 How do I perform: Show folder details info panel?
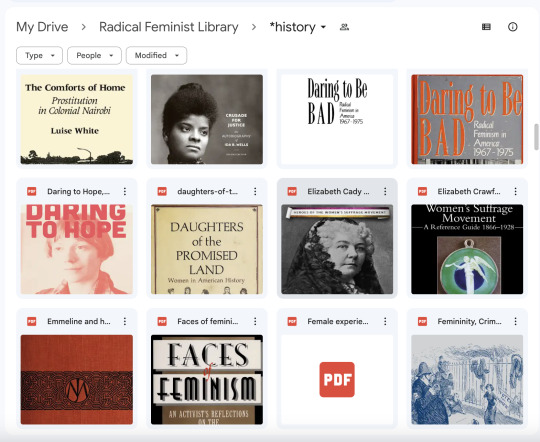click(x=512, y=27)
